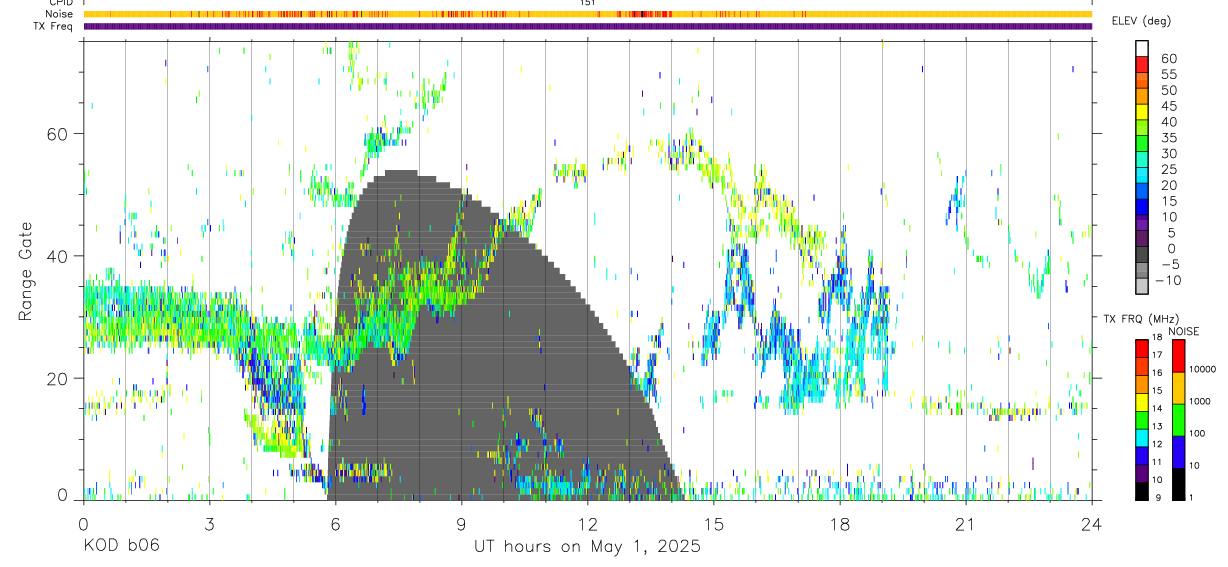Click the 'ELEV (deg)' legend title
This screenshot has width=1228, height=567.
pos(1141,21)
